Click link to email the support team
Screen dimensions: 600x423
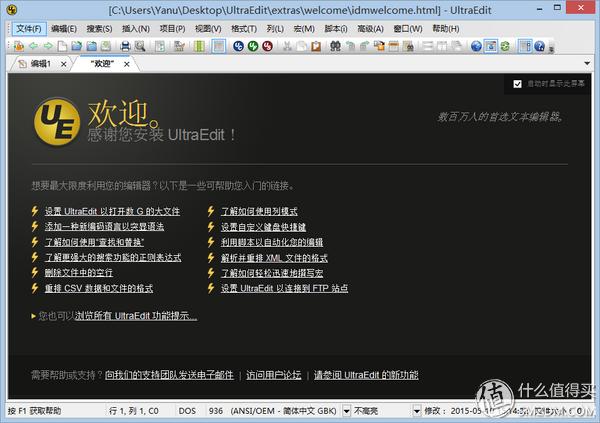click(x=169, y=375)
